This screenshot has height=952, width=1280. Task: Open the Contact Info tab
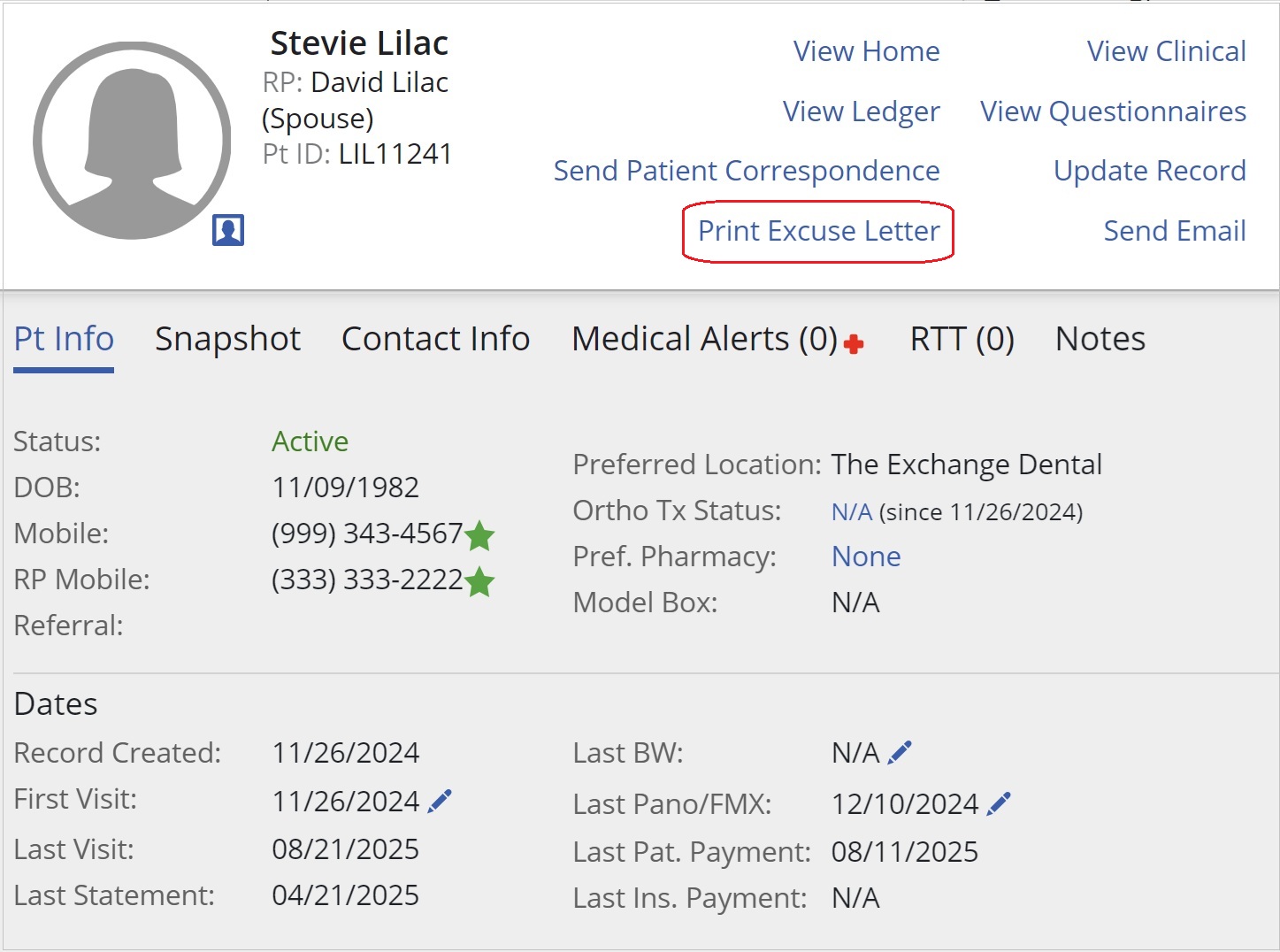coord(435,339)
